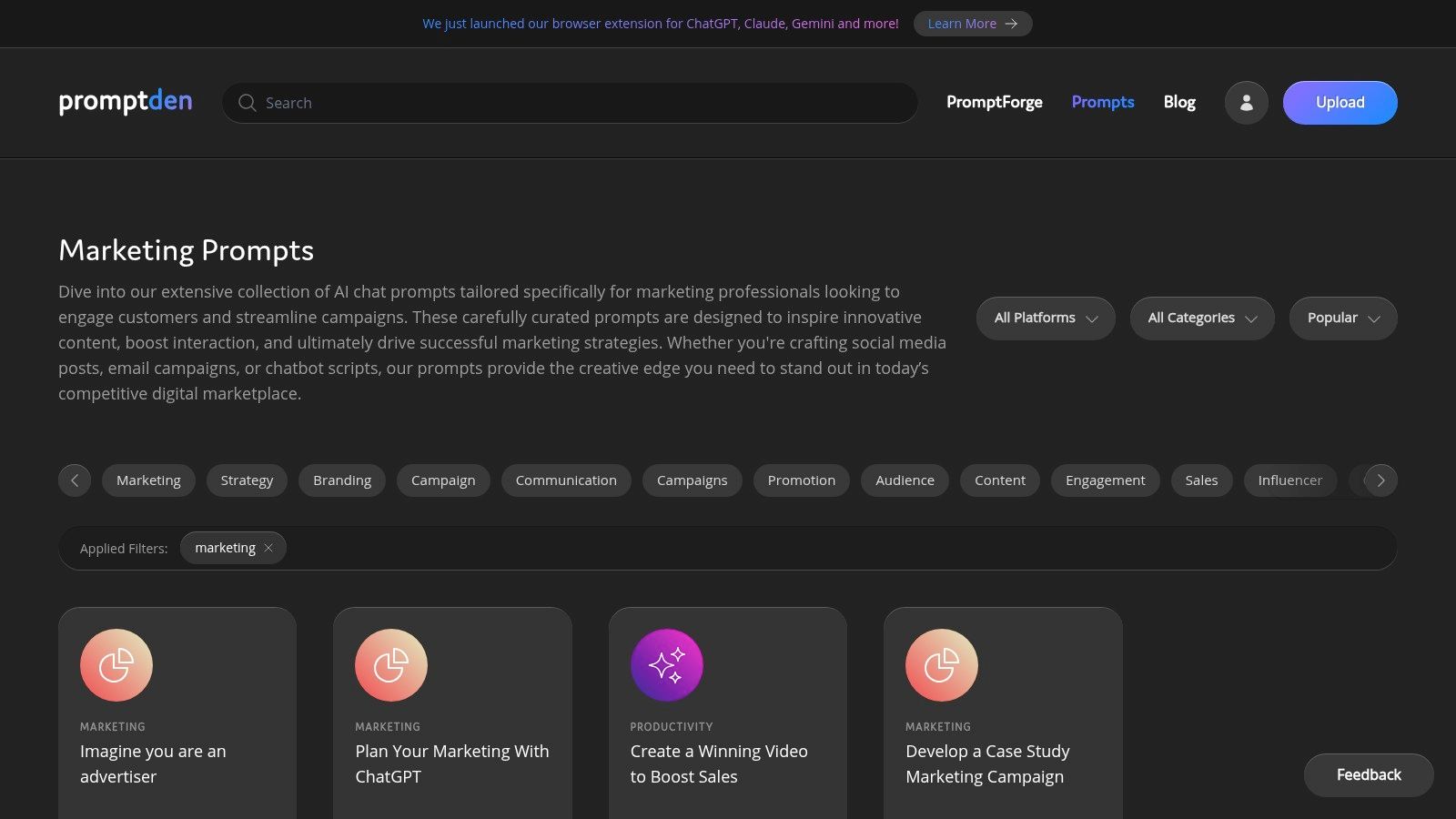
Task: Click the 'Imagine you are an advertiser' card icon
Action: coord(116,665)
